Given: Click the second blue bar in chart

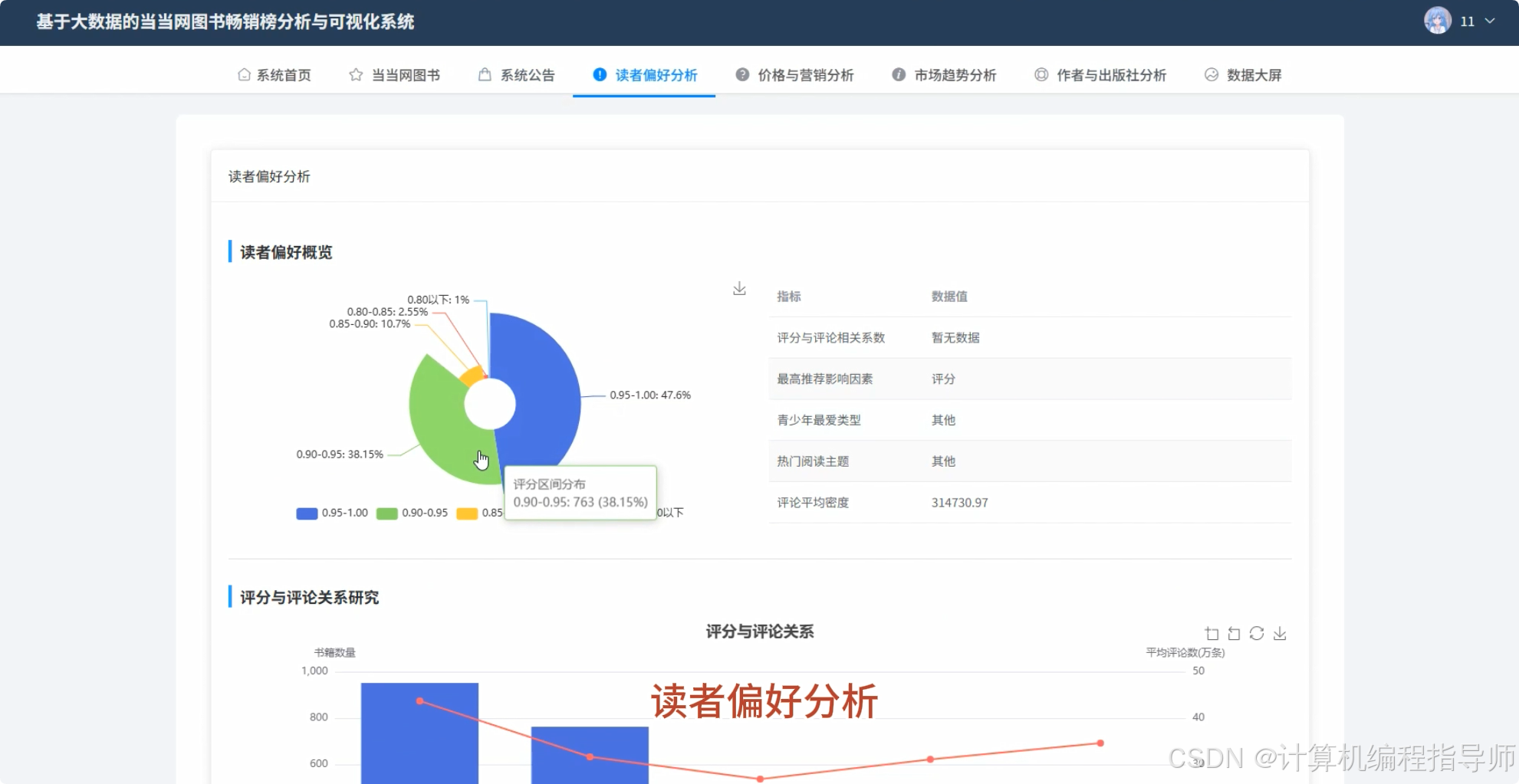Looking at the screenshot, I should coord(590,755).
